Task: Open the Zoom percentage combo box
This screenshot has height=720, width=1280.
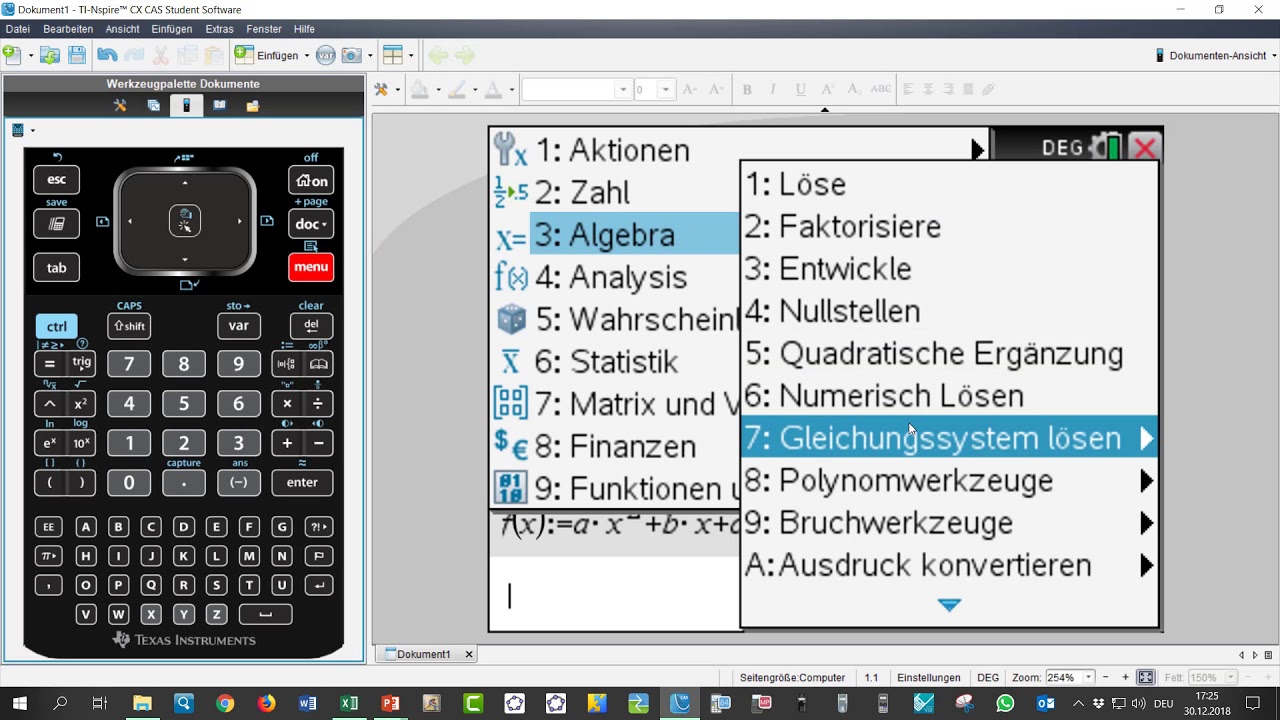Action: tap(1071, 677)
